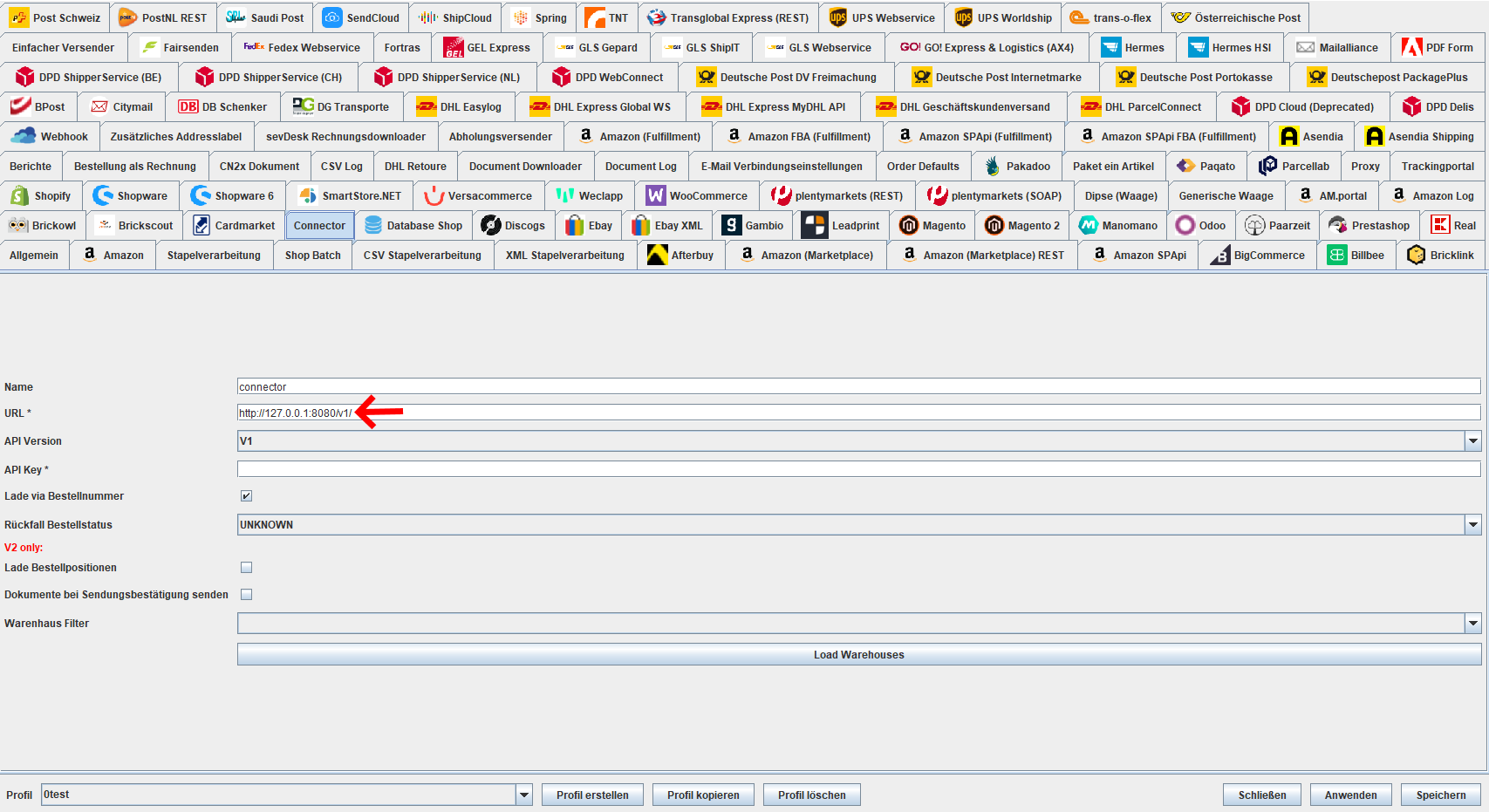Image resolution: width=1489 pixels, height=812 pixels.
Task: Open the Document Downloader tab
Action: point(525,166)
